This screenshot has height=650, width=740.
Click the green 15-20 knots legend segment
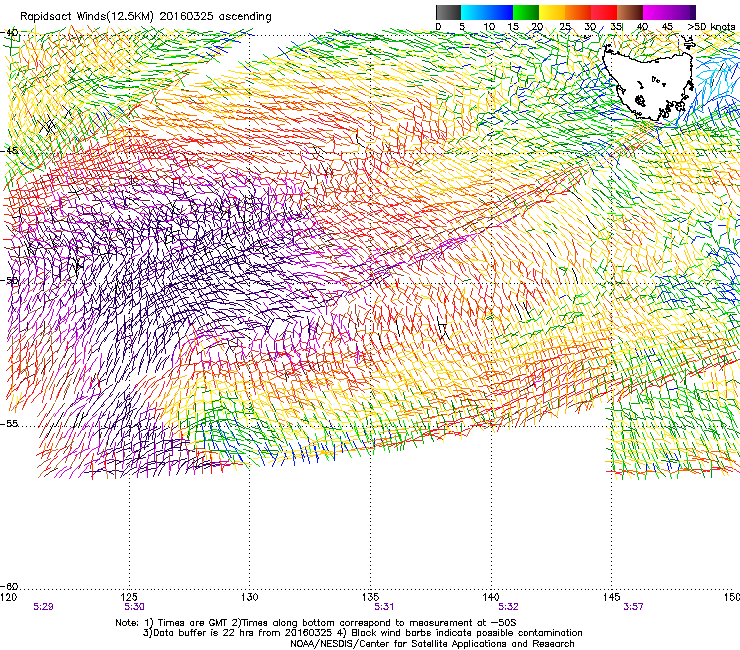point(526,12)
